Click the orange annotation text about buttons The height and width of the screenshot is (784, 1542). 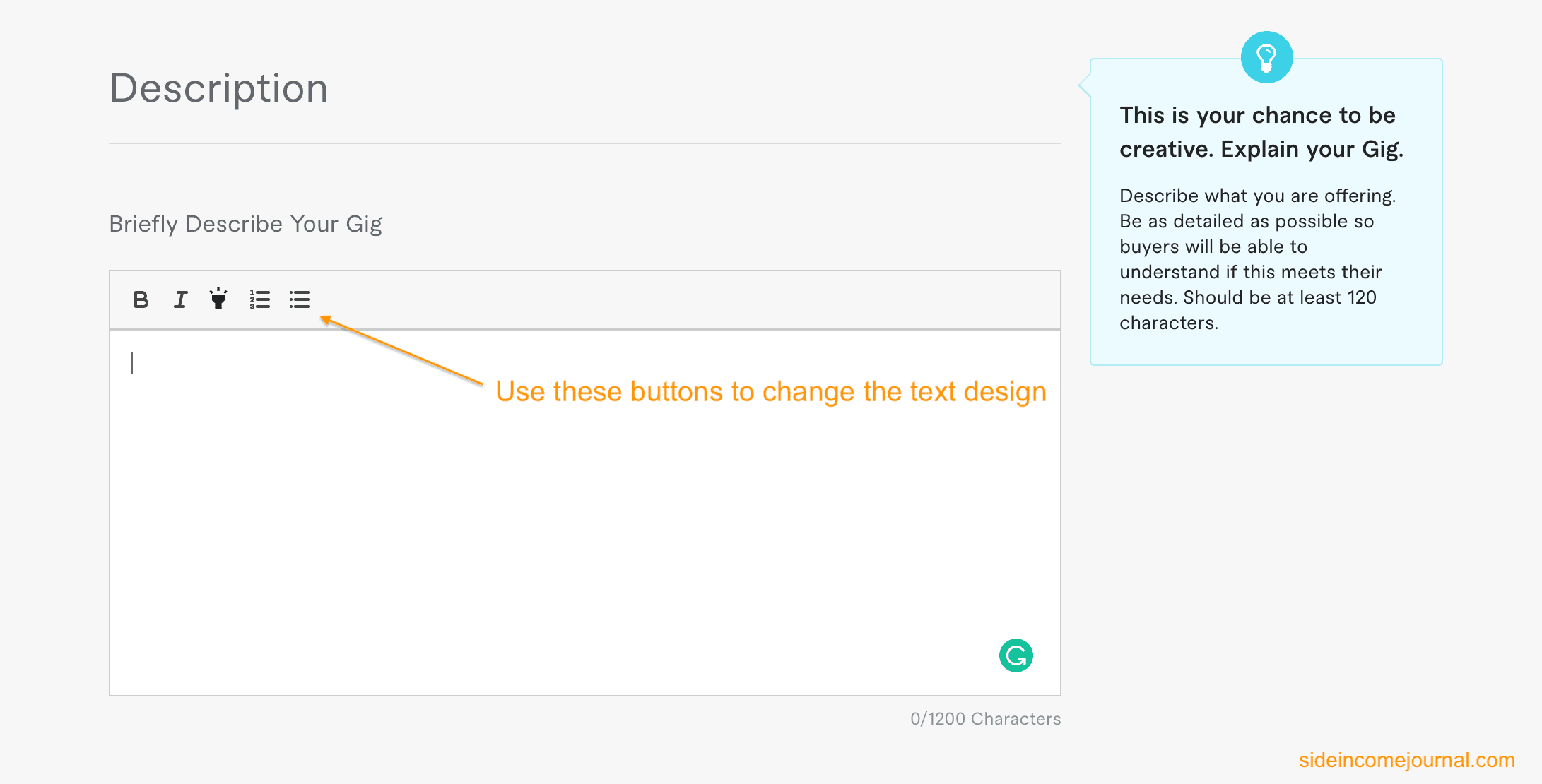771,391
